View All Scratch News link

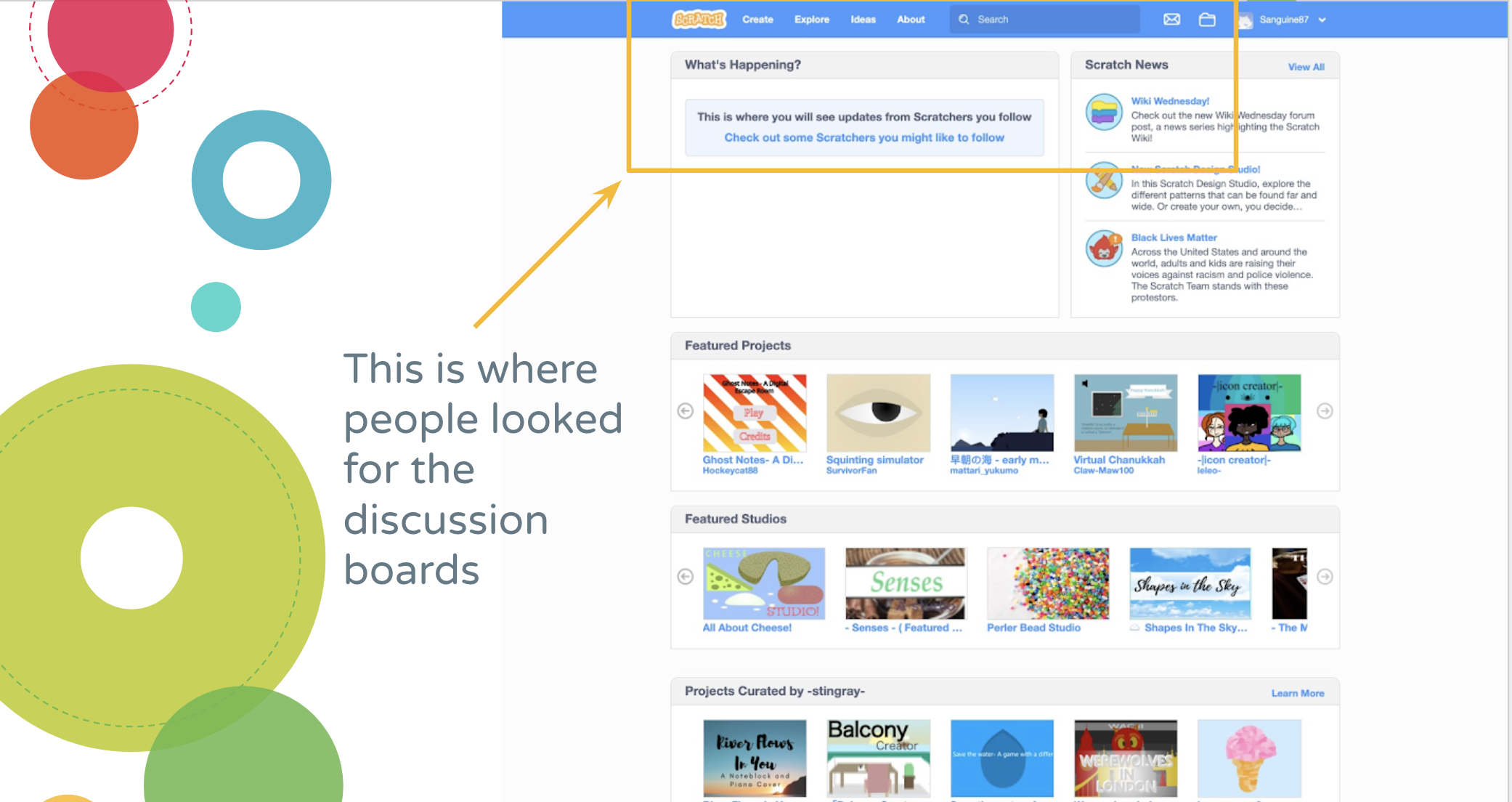coord(1306,67)
